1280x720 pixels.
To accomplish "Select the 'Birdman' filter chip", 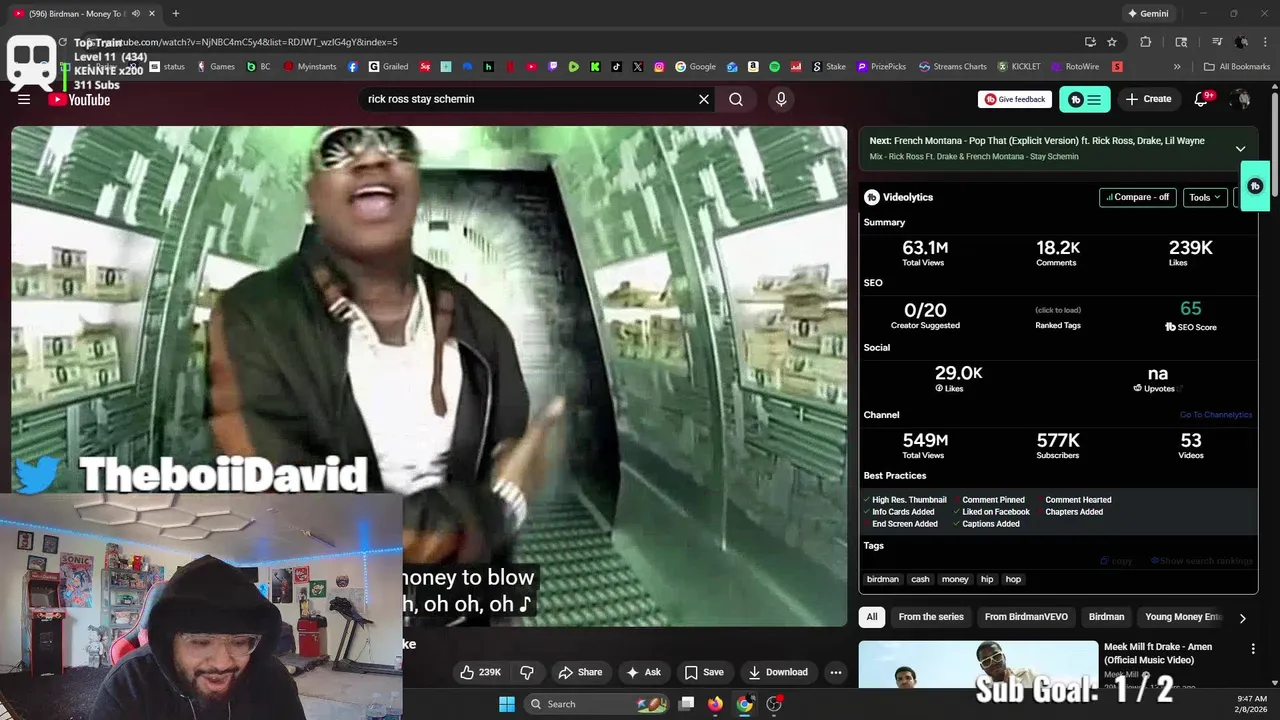I will point(1107,617).
